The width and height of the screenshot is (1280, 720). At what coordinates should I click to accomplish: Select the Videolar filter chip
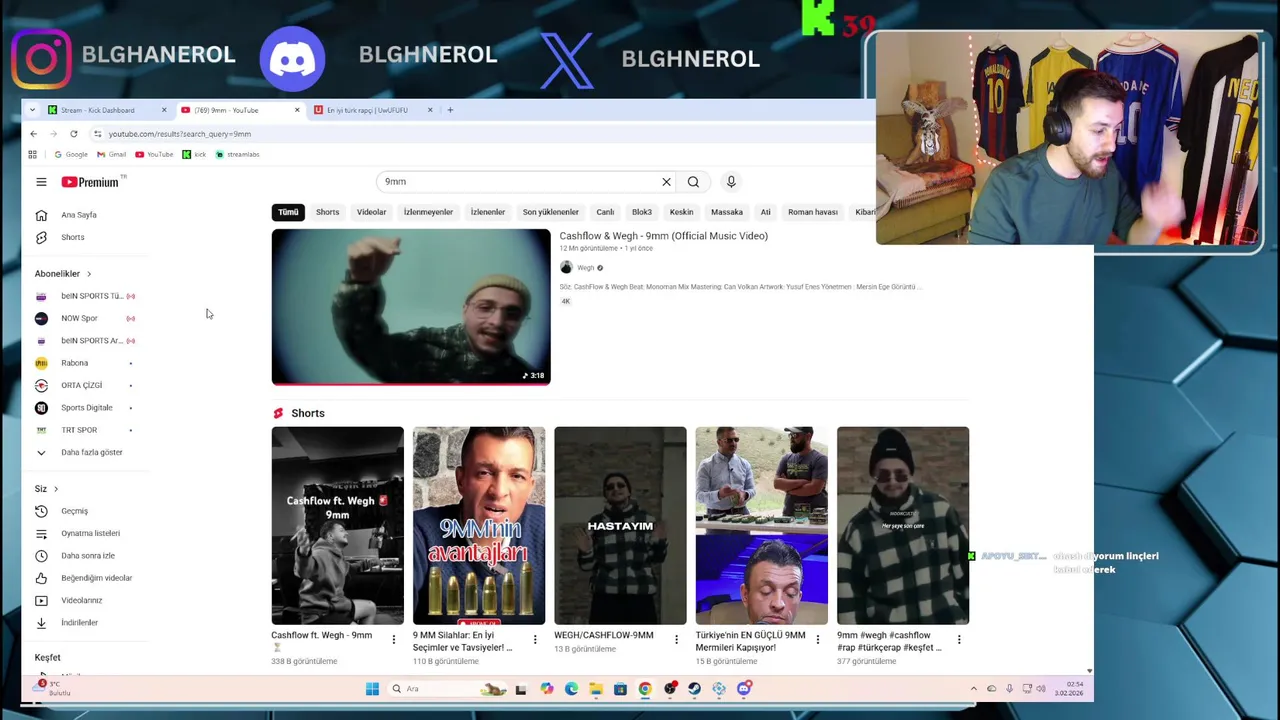pyautogui.click(x=371, y=212)
